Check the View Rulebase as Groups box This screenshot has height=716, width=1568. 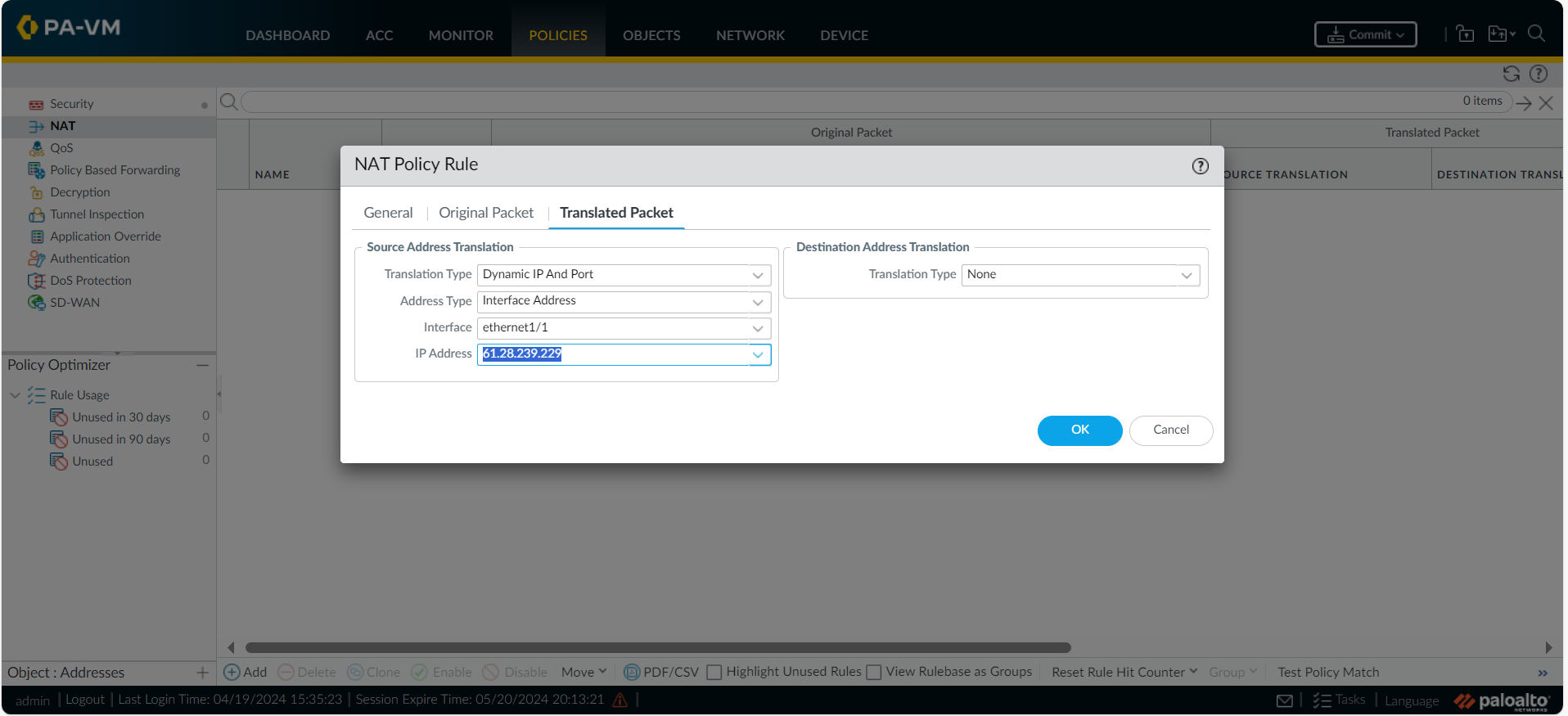pyautogui.click(x=874, y=672)
